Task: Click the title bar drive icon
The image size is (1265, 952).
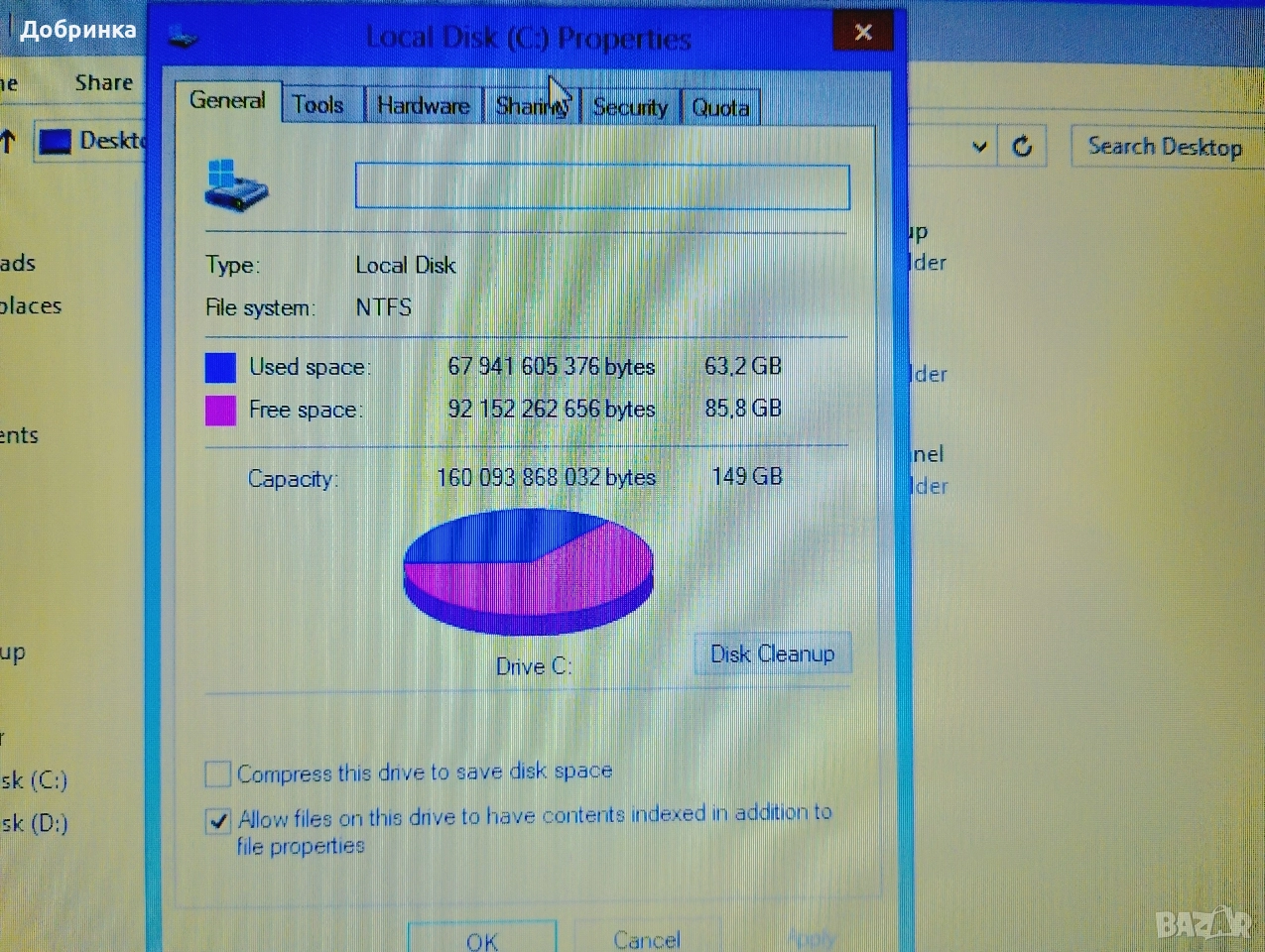Action: (184, 39)
